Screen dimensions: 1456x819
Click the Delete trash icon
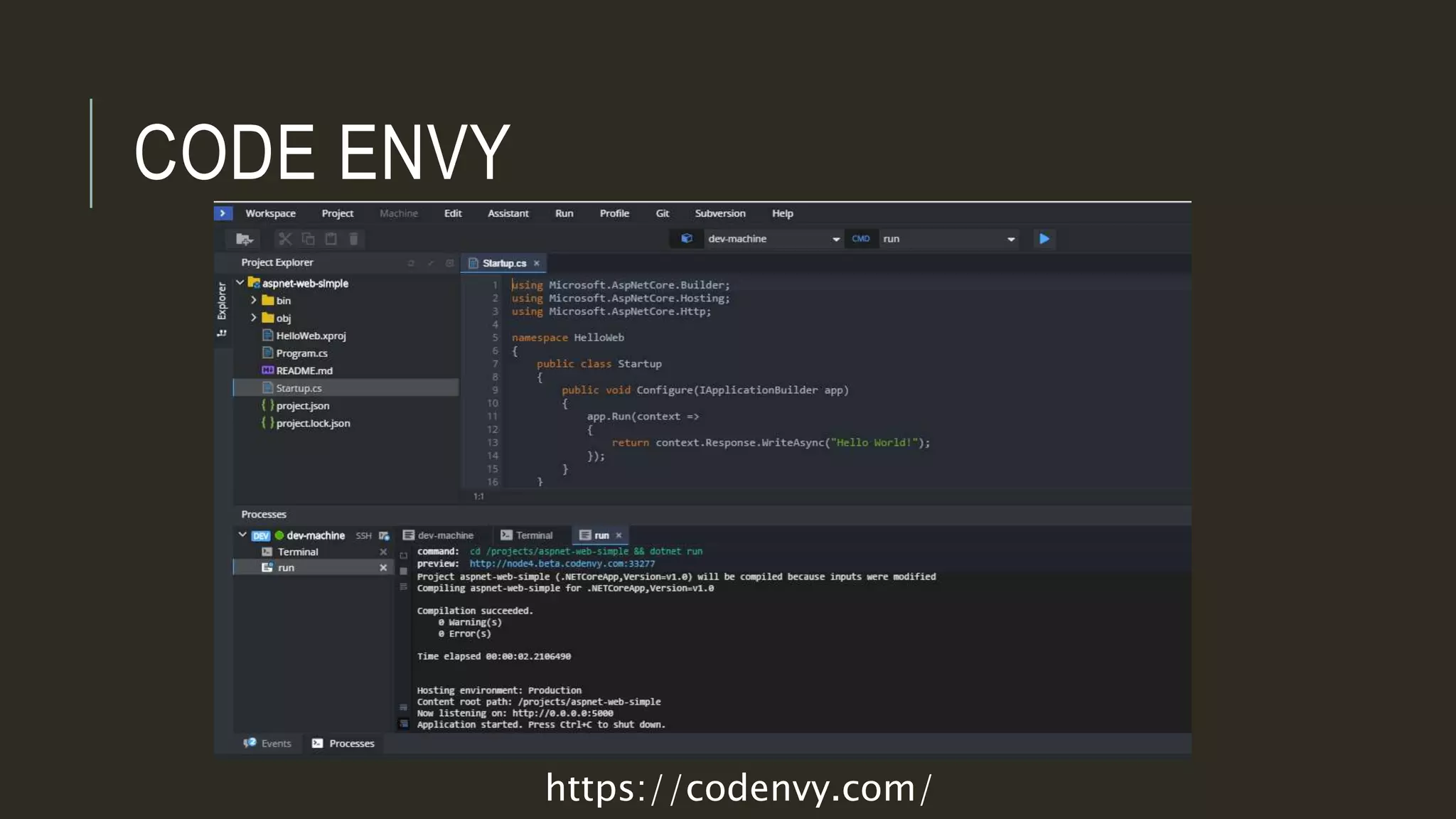point(353,239)
